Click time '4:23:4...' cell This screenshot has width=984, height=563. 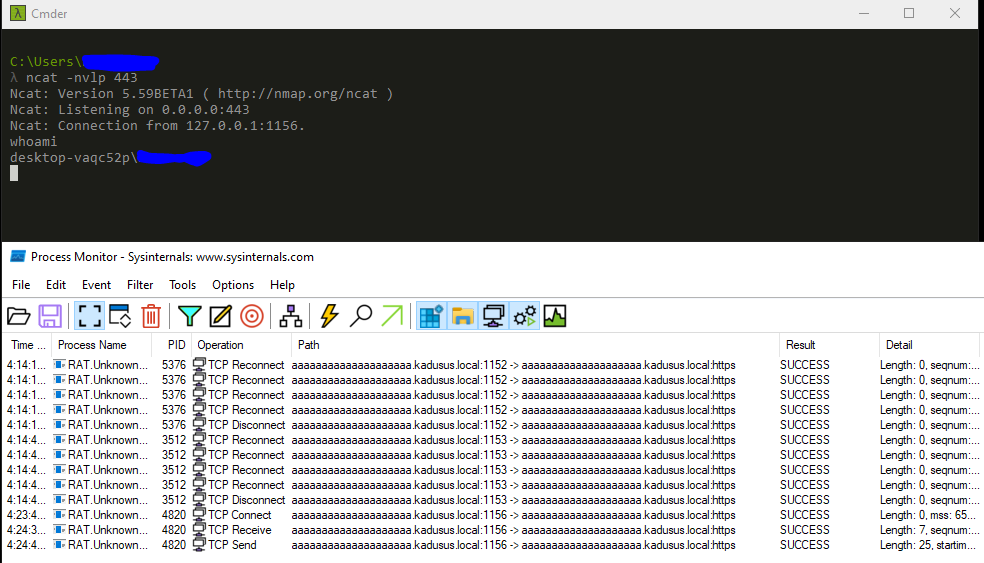26,515
